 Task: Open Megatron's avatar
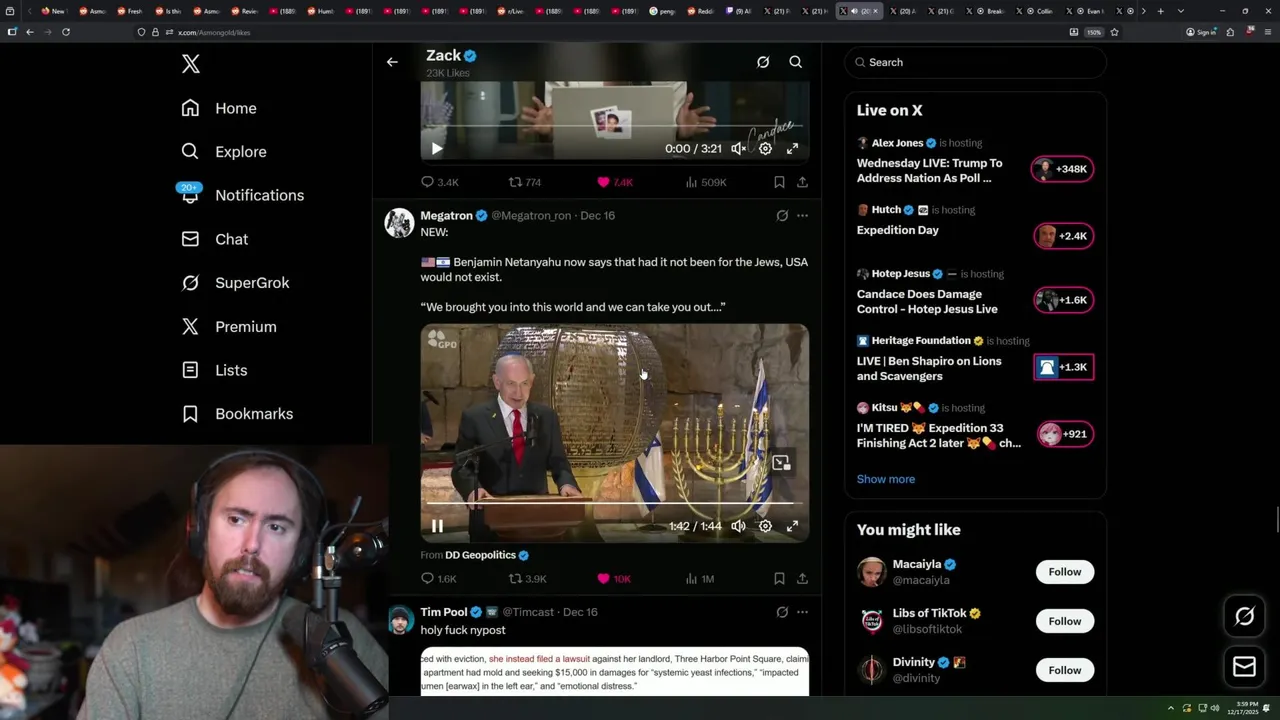coord(399,223)
